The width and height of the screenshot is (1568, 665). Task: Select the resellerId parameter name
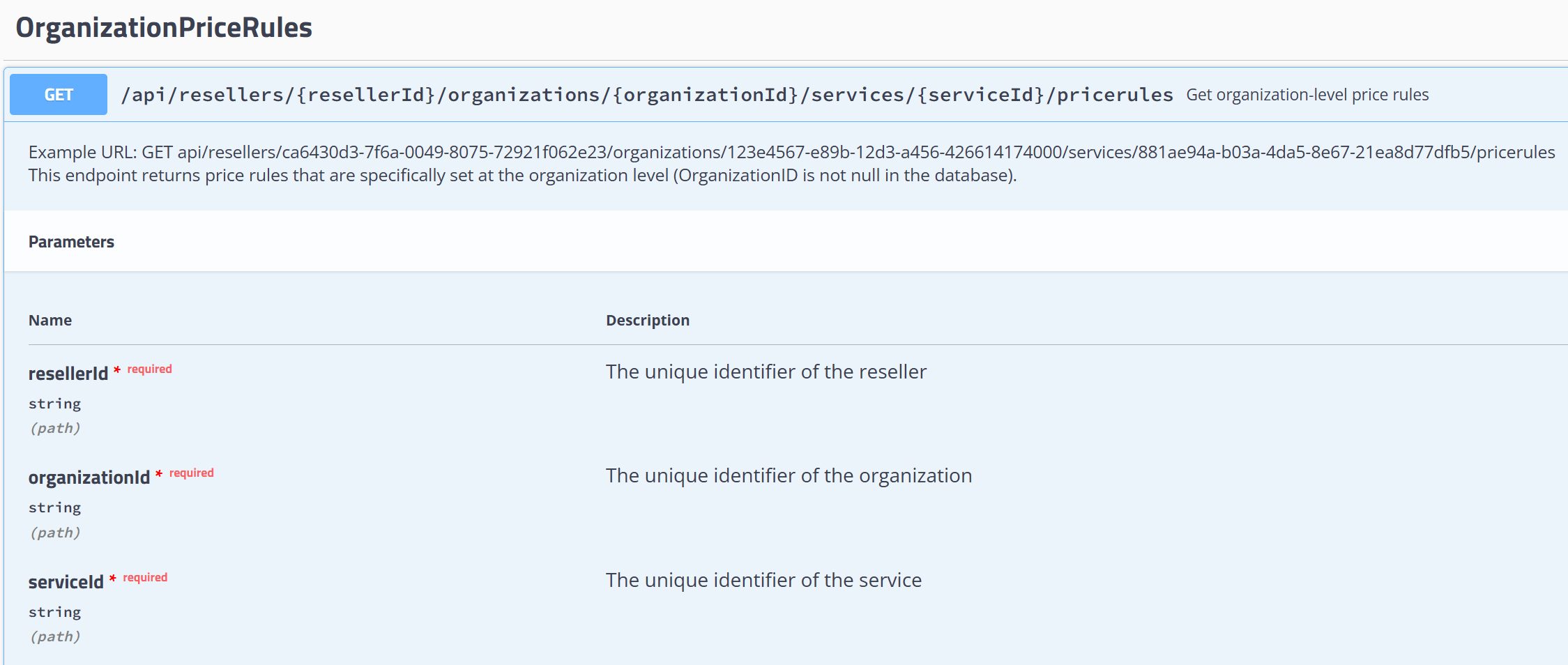[68, 373]
